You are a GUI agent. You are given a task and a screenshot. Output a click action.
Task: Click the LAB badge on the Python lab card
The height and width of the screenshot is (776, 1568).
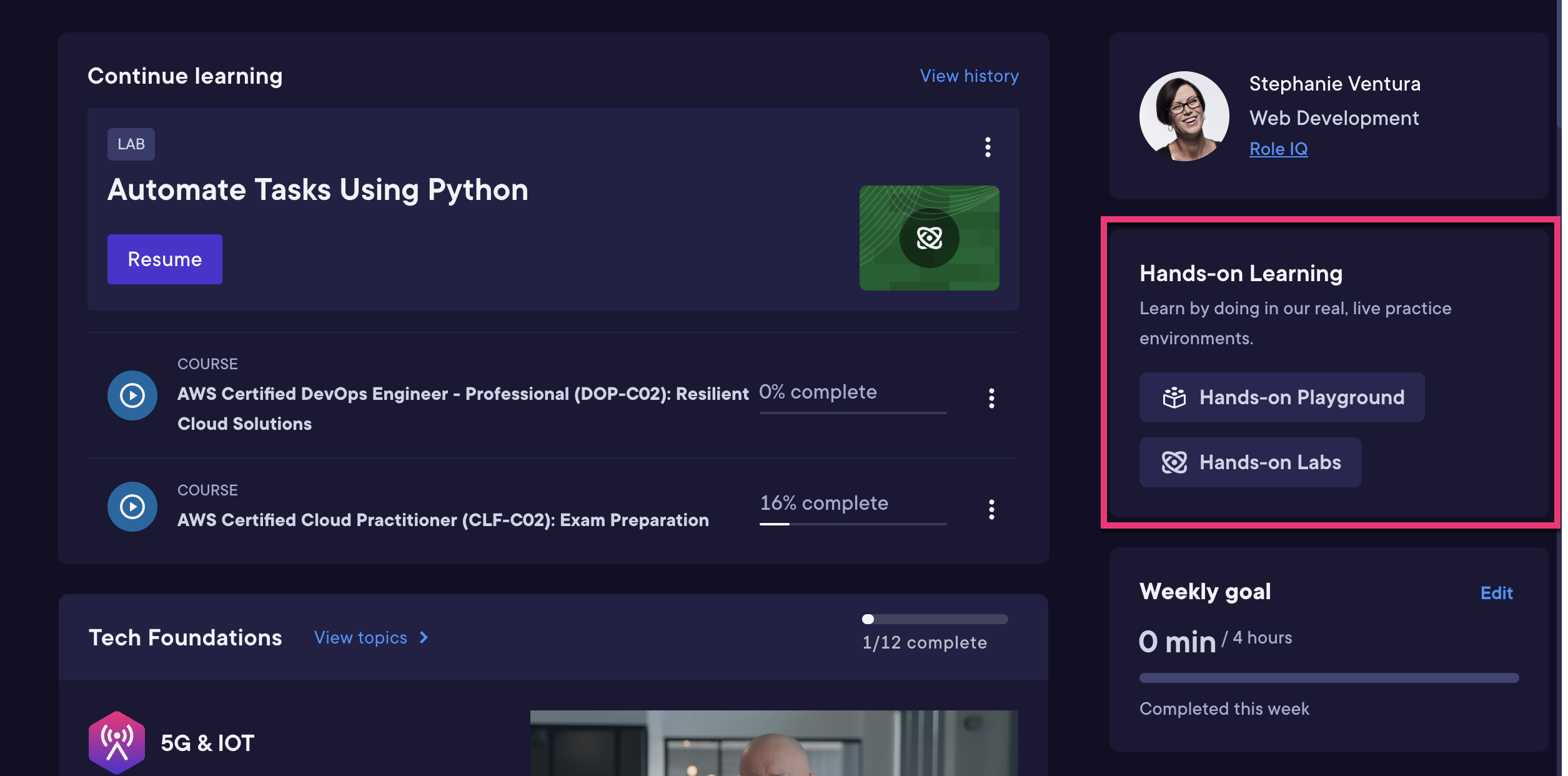point(131,143)
